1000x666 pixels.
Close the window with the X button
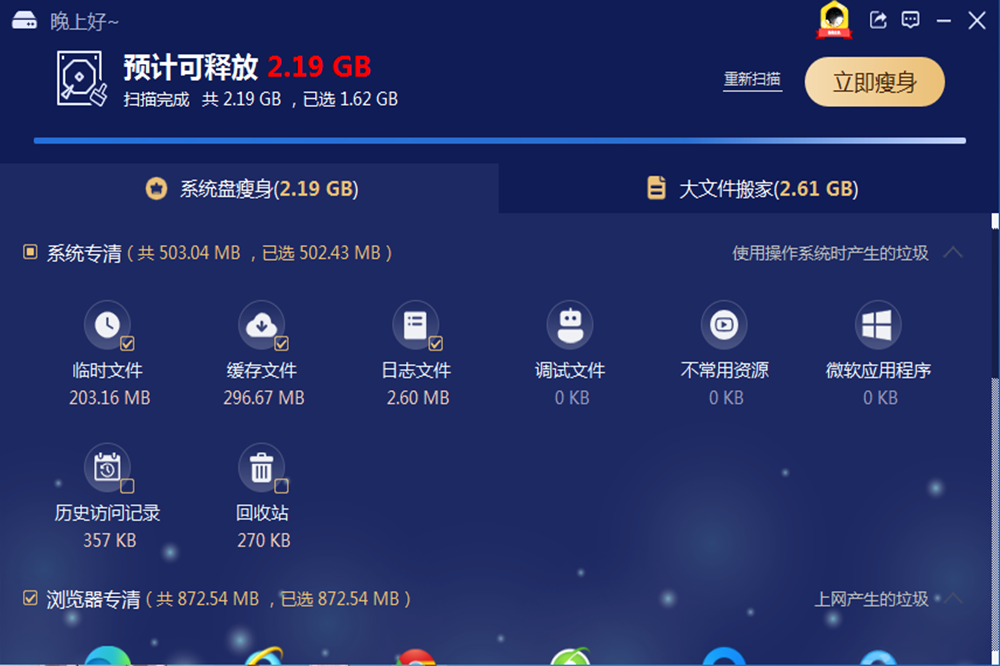(977, 20)
